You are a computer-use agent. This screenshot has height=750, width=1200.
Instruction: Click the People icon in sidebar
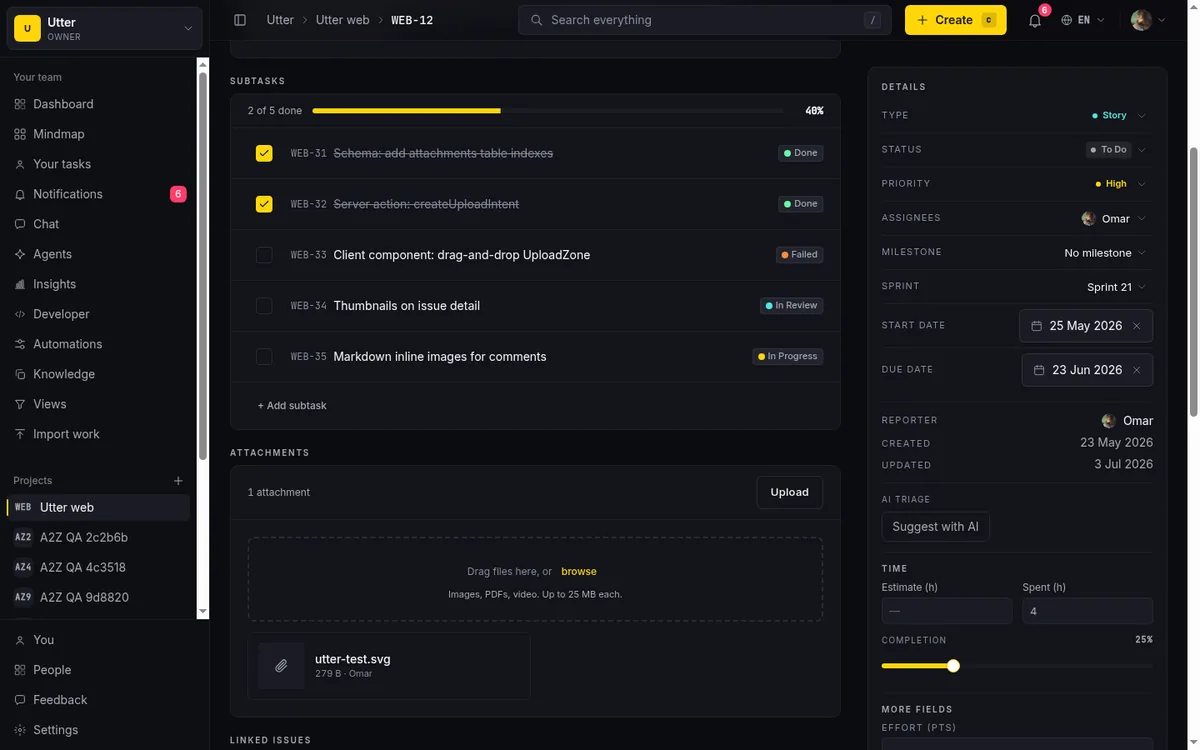(x=20, y=670)
